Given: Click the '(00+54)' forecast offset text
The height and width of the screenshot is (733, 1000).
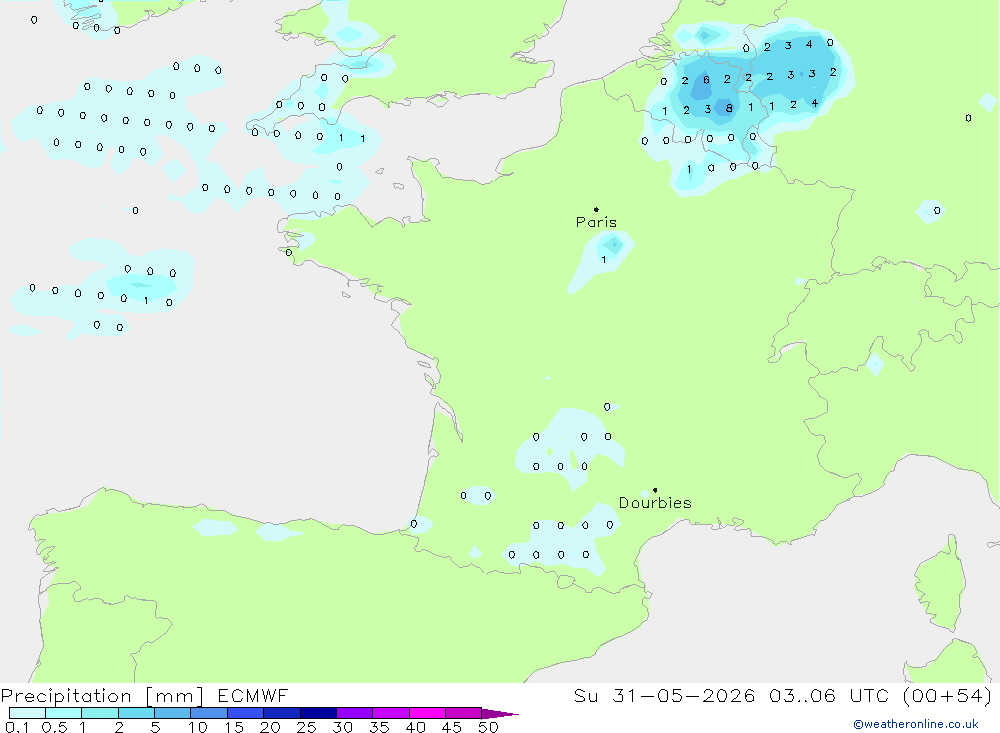Looking at the screenshot, I should (948, 695).
